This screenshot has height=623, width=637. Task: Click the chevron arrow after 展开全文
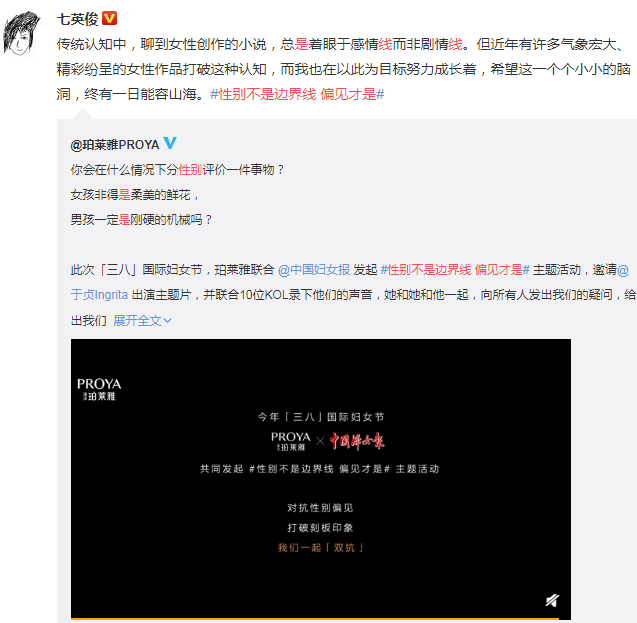pyautogui.click(x=167, y=321)
